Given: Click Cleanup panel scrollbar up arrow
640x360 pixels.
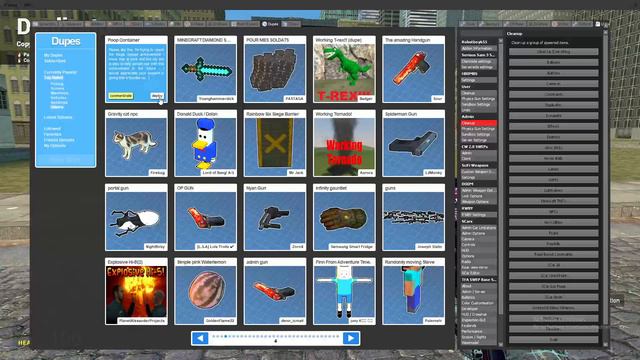Looking at the screenshot, I should [x=605, y=32].
